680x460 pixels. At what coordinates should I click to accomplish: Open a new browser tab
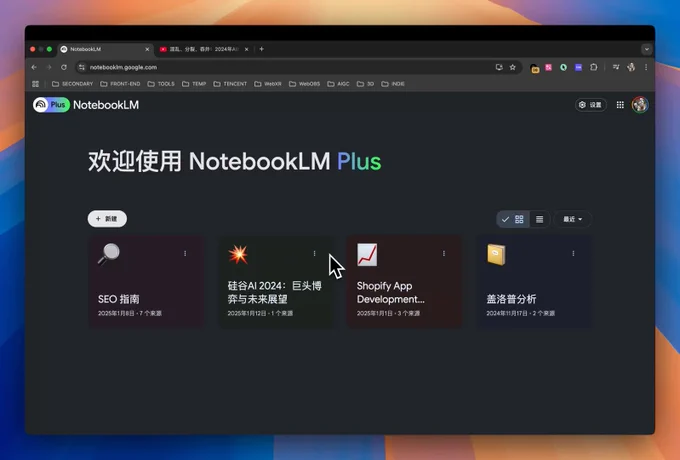tap(262, 49)
